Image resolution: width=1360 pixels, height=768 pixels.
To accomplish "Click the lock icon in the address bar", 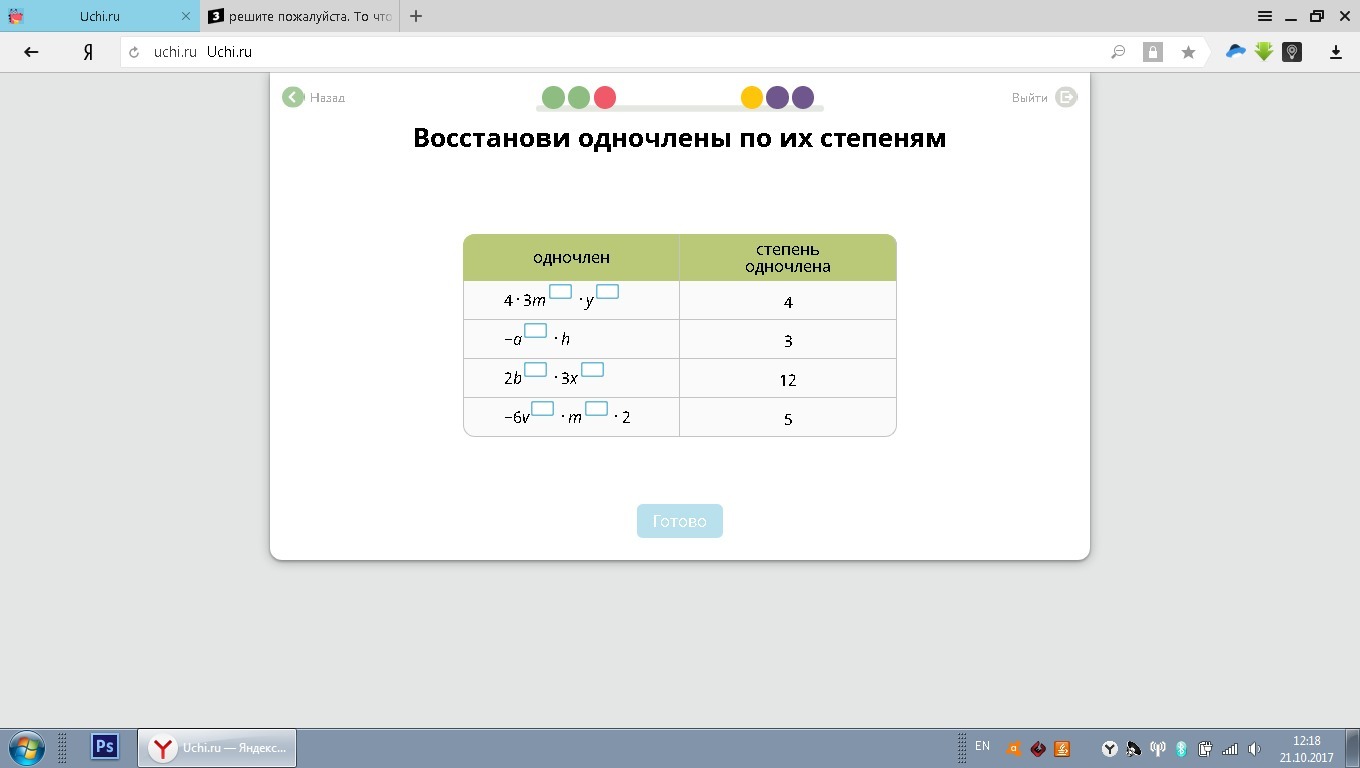I will 1153,52.
